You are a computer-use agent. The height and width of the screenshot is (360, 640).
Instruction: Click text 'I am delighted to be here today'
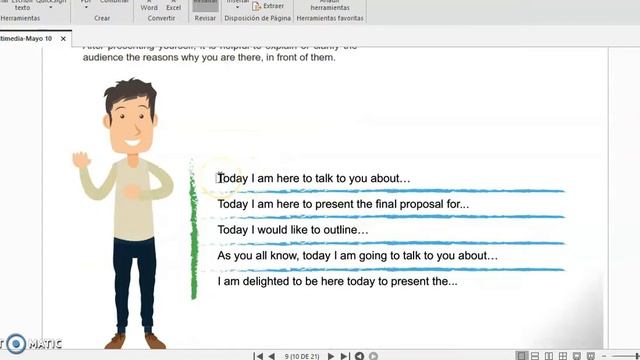coord(296,281)
